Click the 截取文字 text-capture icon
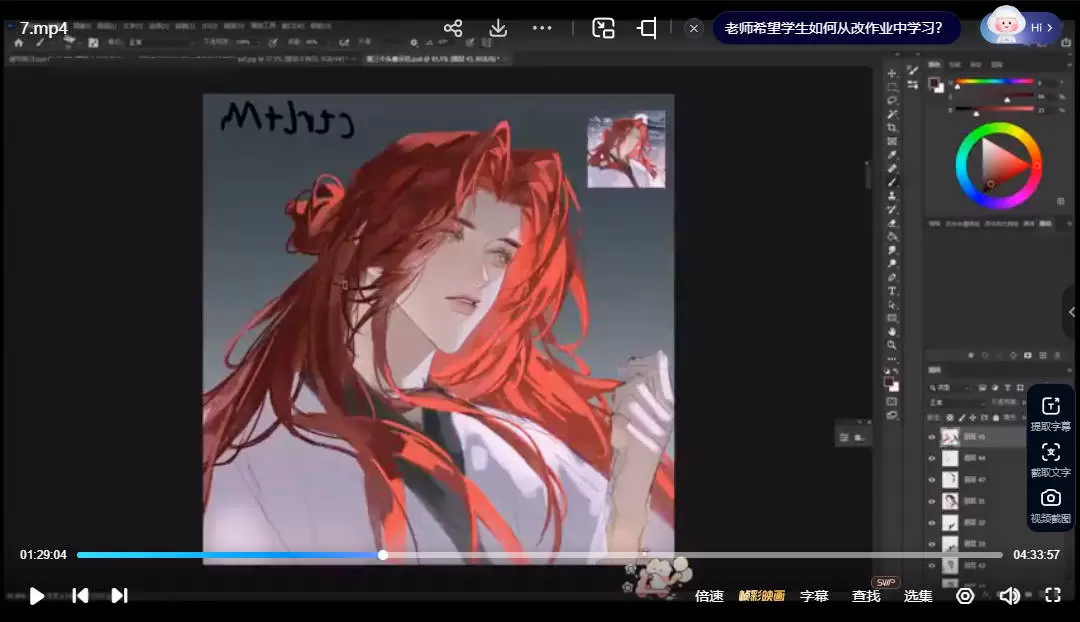1080x622 pixels. pos(1051,452)
